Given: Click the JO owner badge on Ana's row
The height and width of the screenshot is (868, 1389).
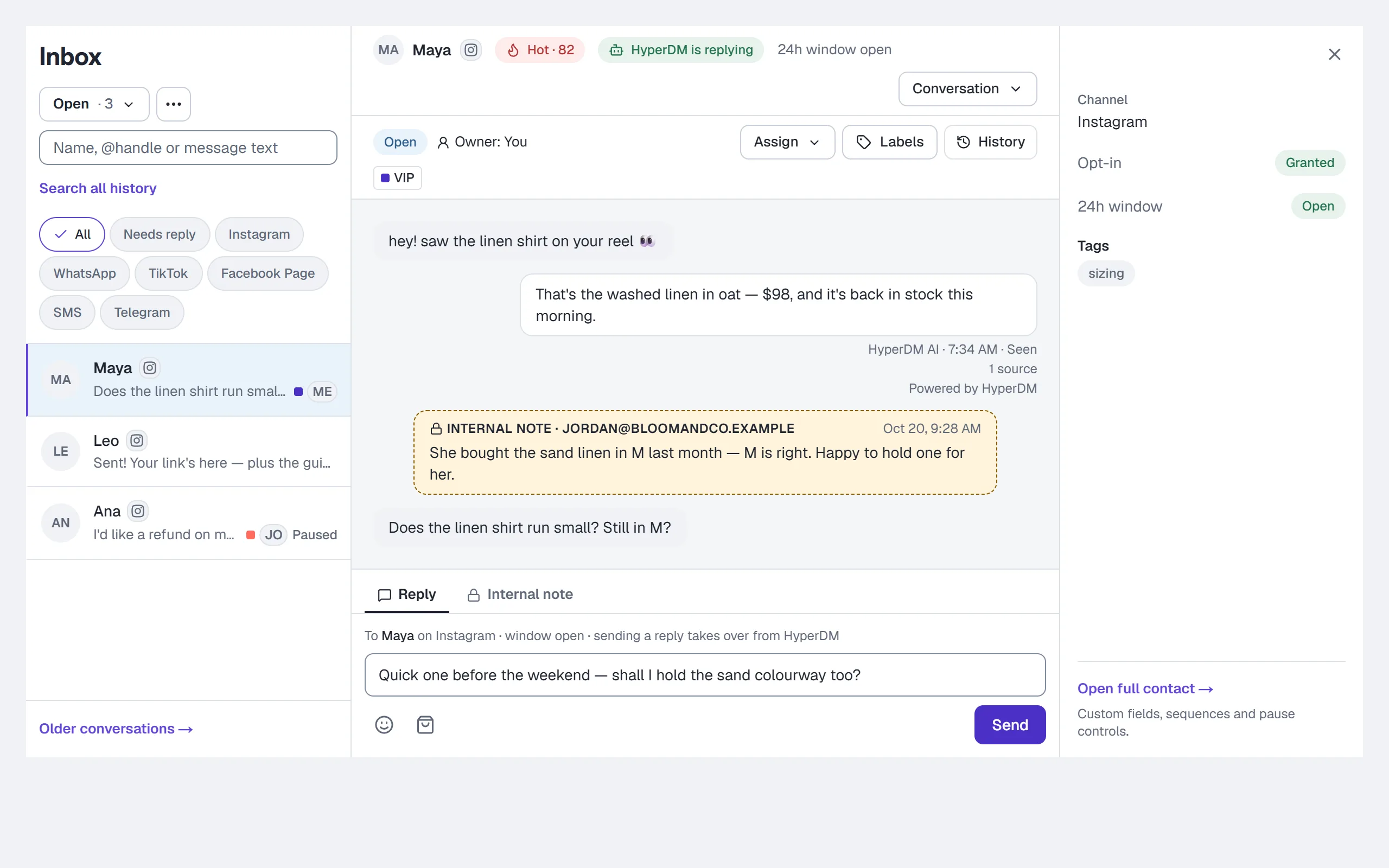Looking at the screenshot, I should click(273, 535).
